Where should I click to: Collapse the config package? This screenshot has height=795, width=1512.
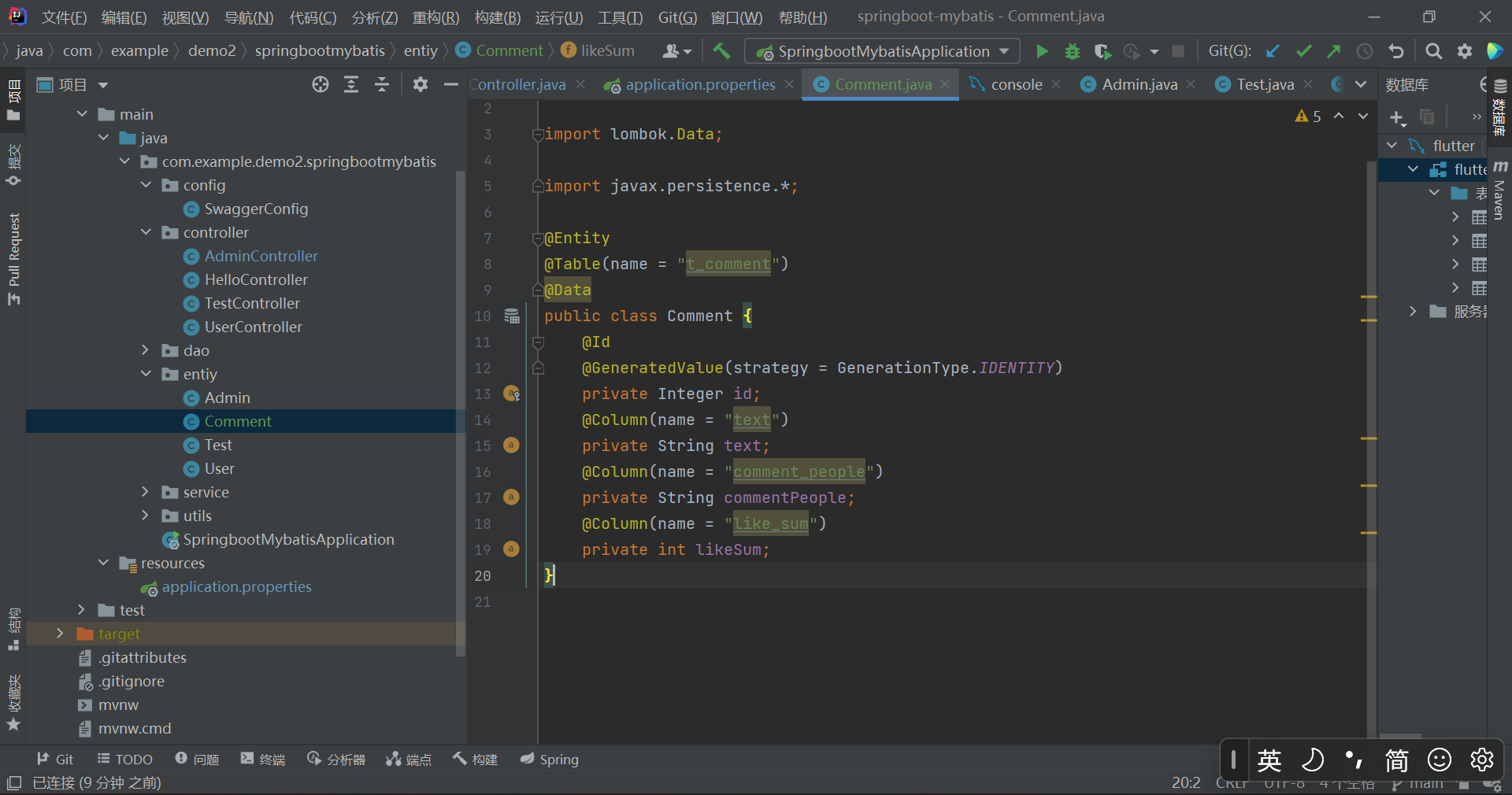point(146,185)
